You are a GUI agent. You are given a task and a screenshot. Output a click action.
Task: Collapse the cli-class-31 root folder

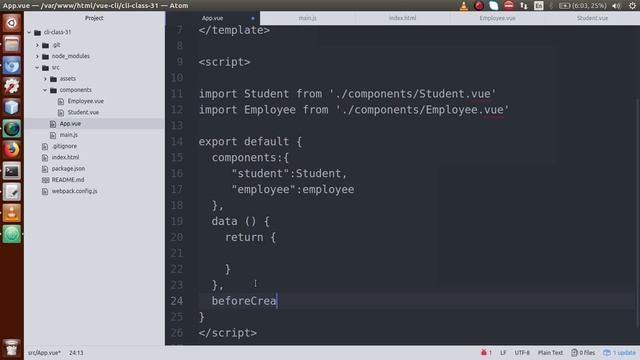click(x=29, y=32)
